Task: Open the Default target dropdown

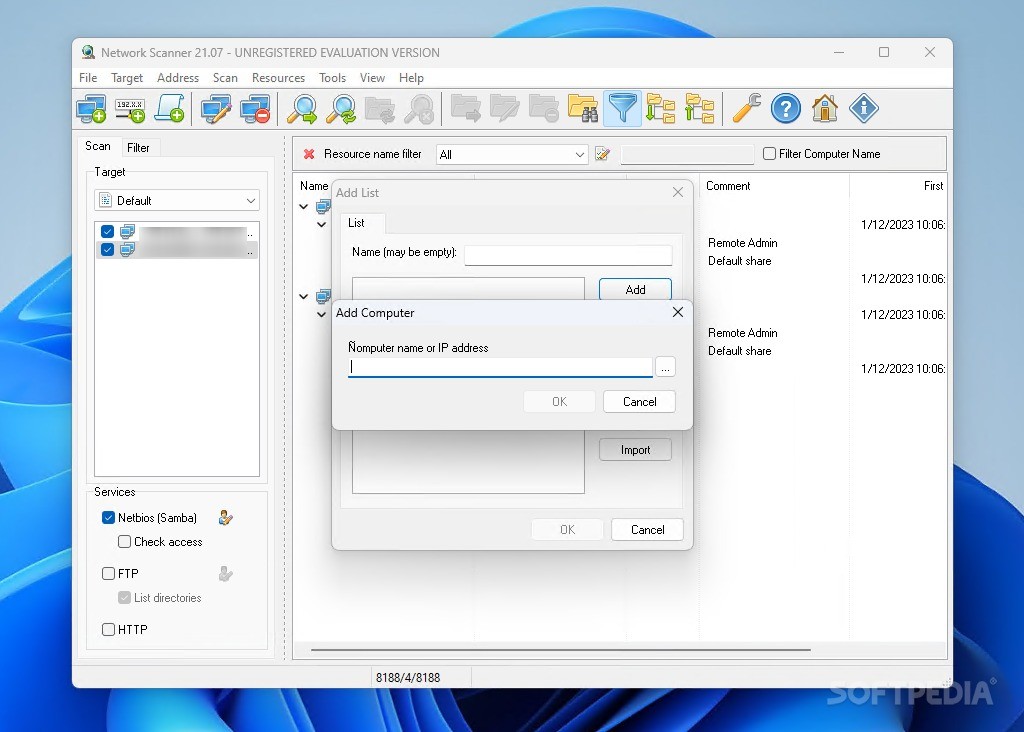Action: (x=177, y=200)
